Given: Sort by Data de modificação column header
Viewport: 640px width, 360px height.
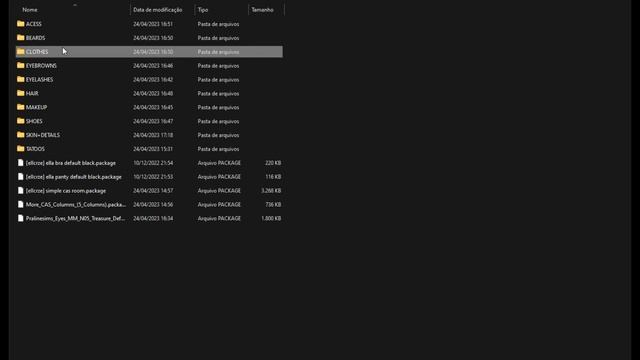Looking at the screenshot, I should coord(158,9).
